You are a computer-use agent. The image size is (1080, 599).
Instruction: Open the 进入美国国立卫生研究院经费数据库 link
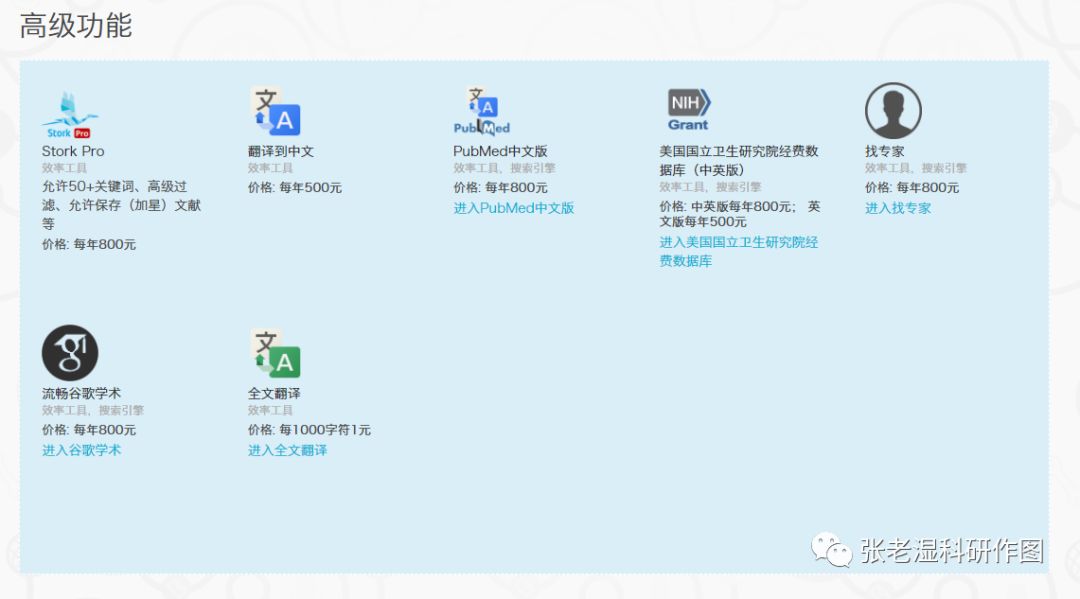738,251
